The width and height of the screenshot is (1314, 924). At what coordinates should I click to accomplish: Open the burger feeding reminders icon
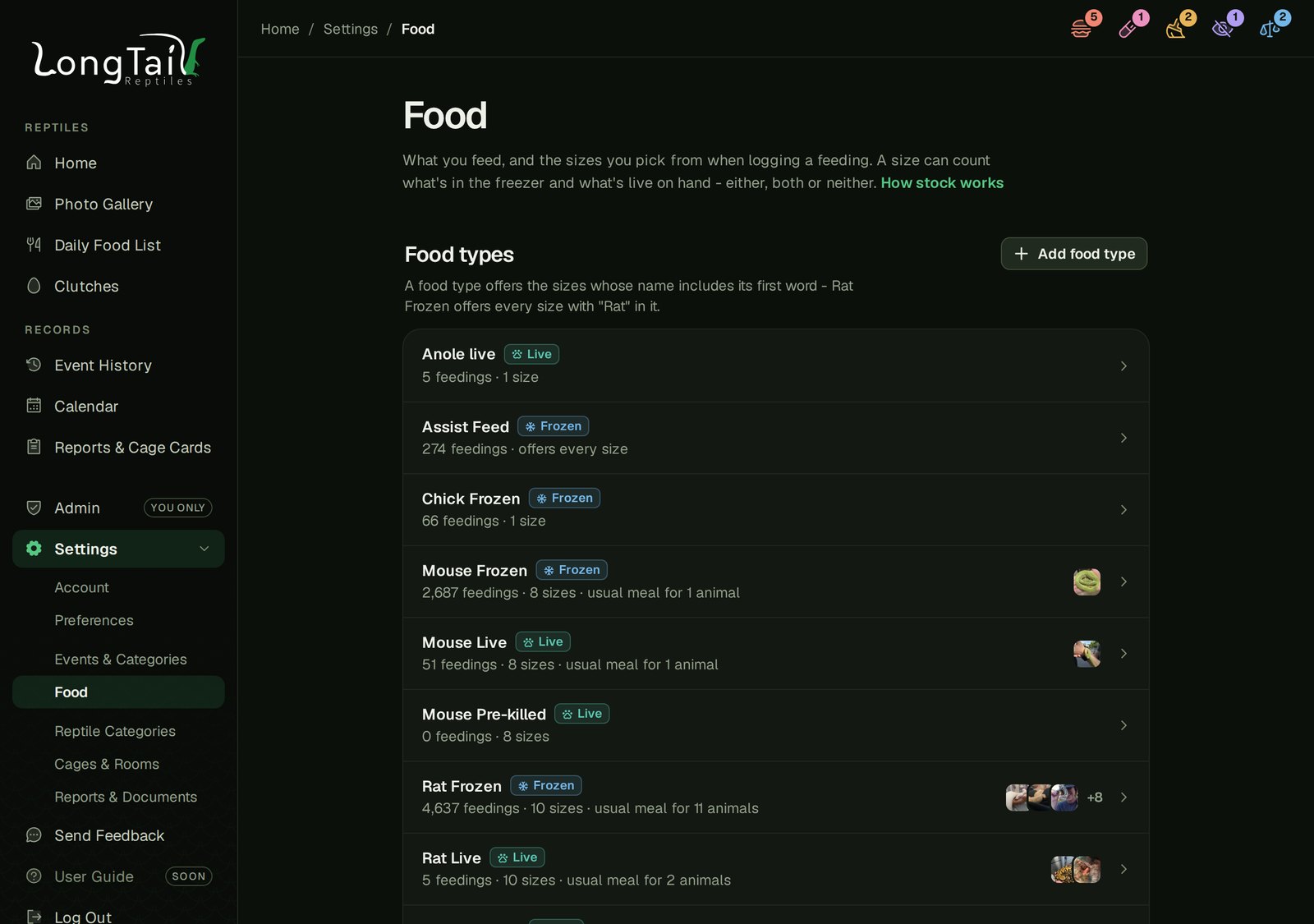coord(1082,29)
